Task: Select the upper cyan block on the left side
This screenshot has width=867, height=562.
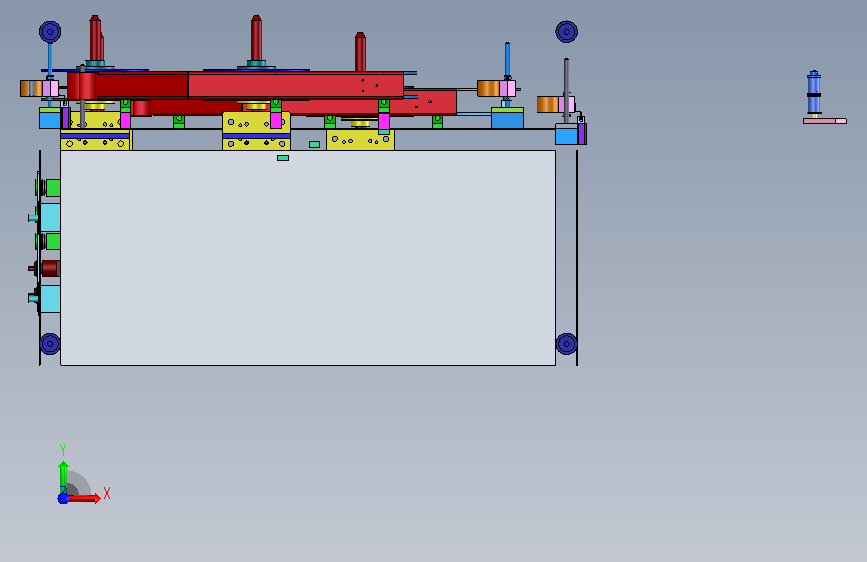Action: point(50,217)
